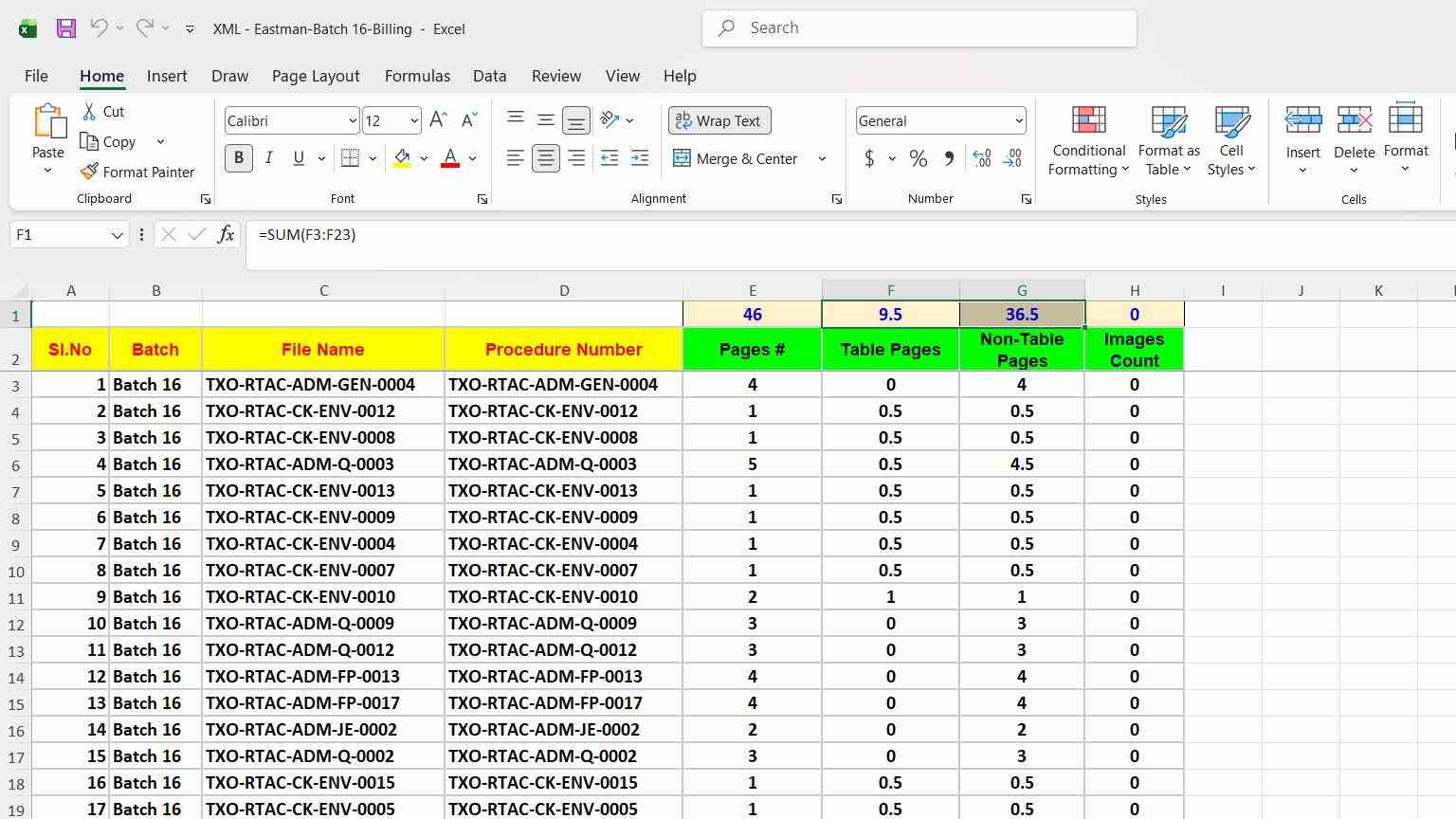The height and width of the screenshot is (819, 1456).
Task: Click the Percent Style icon
Action: tap(918, 158)
